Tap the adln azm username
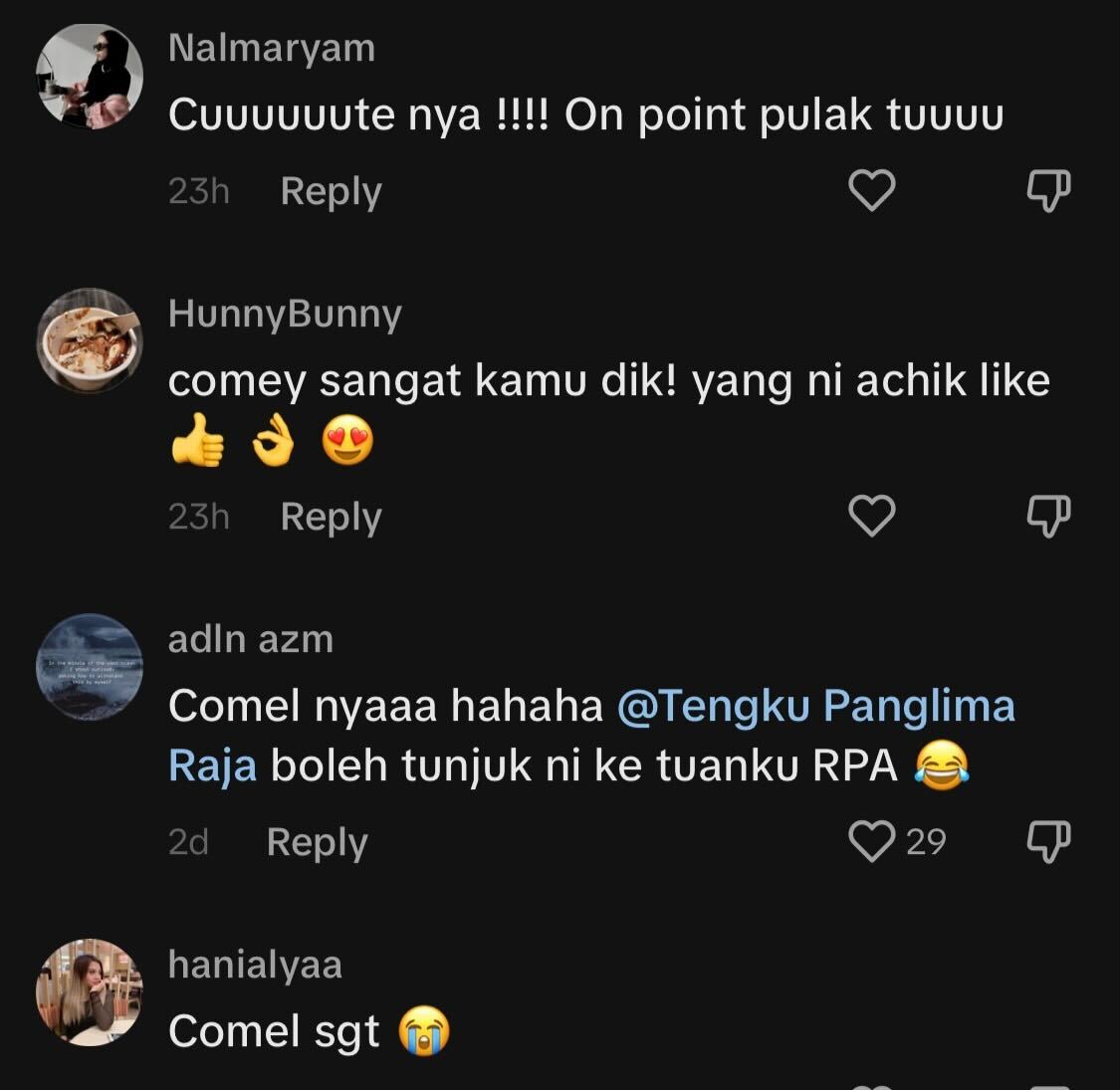This screenshot has height=1090, width=1120. 251,639
